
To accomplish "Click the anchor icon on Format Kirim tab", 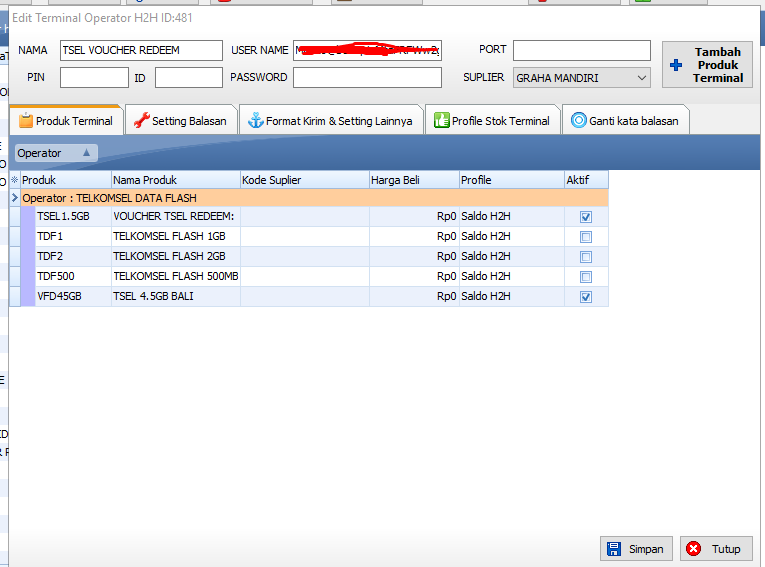I will pos(255,121).
